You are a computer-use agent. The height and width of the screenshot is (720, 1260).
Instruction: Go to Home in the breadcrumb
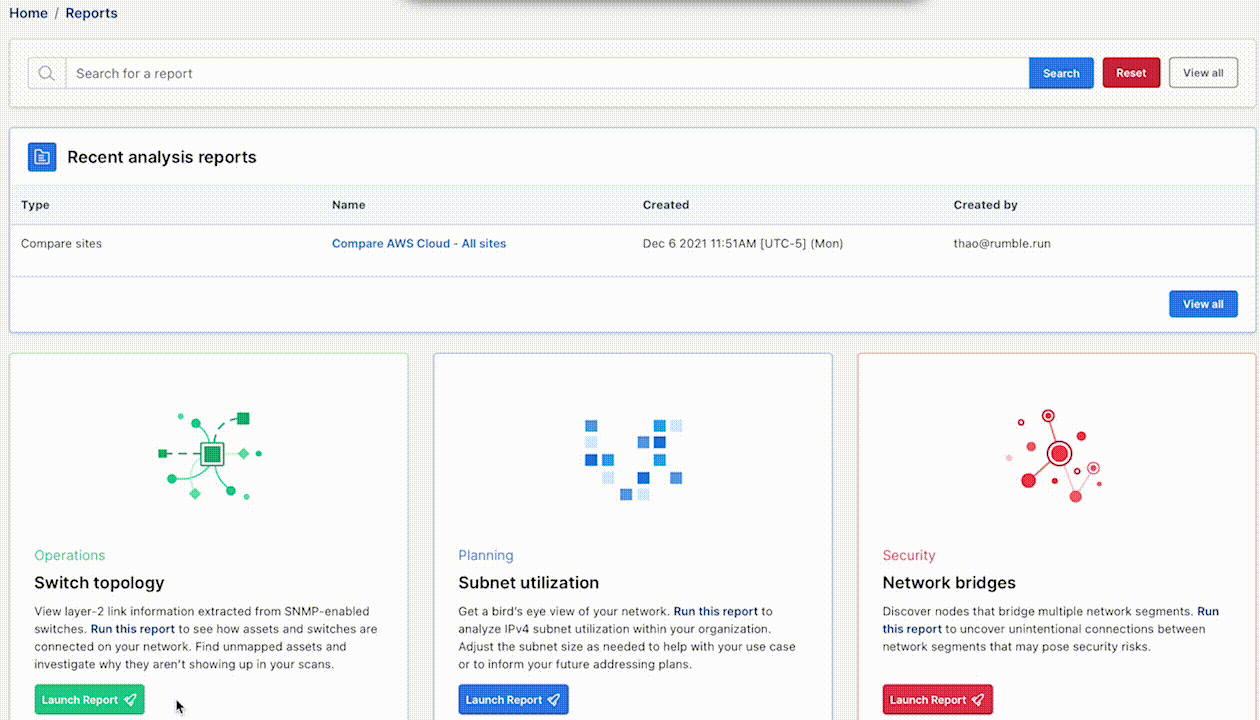pyautogui.click(x=28, y=13)
